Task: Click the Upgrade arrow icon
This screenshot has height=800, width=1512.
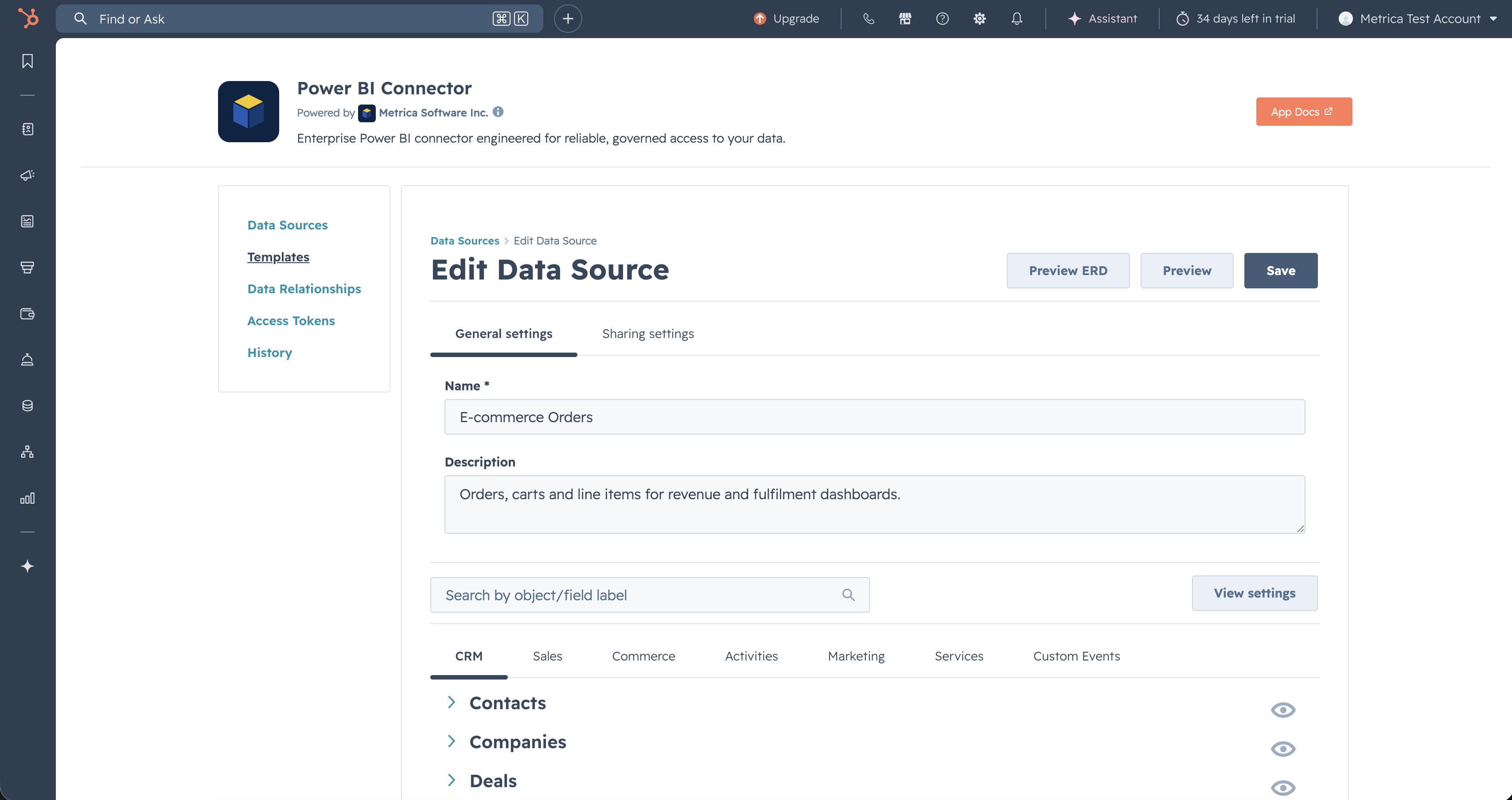Action: 760,19
